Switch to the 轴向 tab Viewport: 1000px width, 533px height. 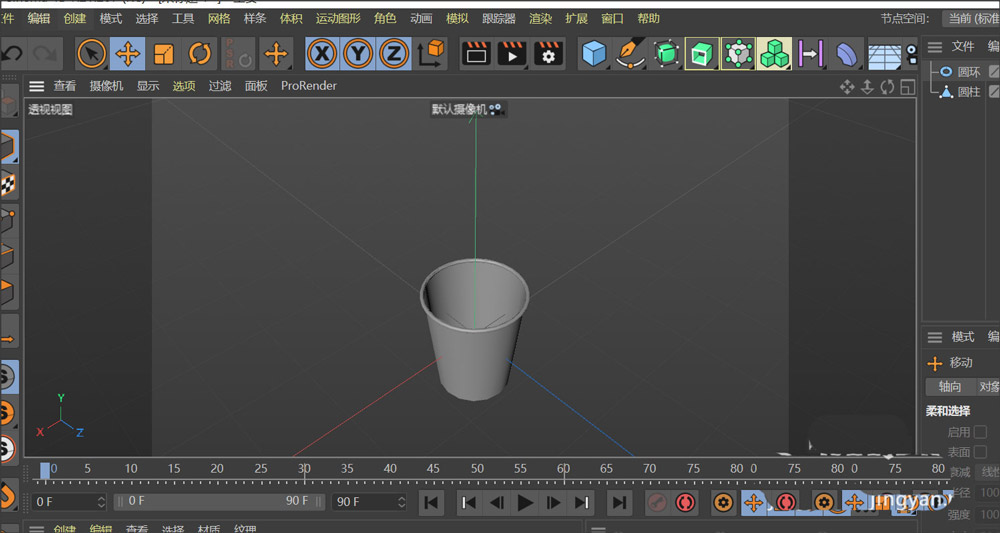coord(950,387)
